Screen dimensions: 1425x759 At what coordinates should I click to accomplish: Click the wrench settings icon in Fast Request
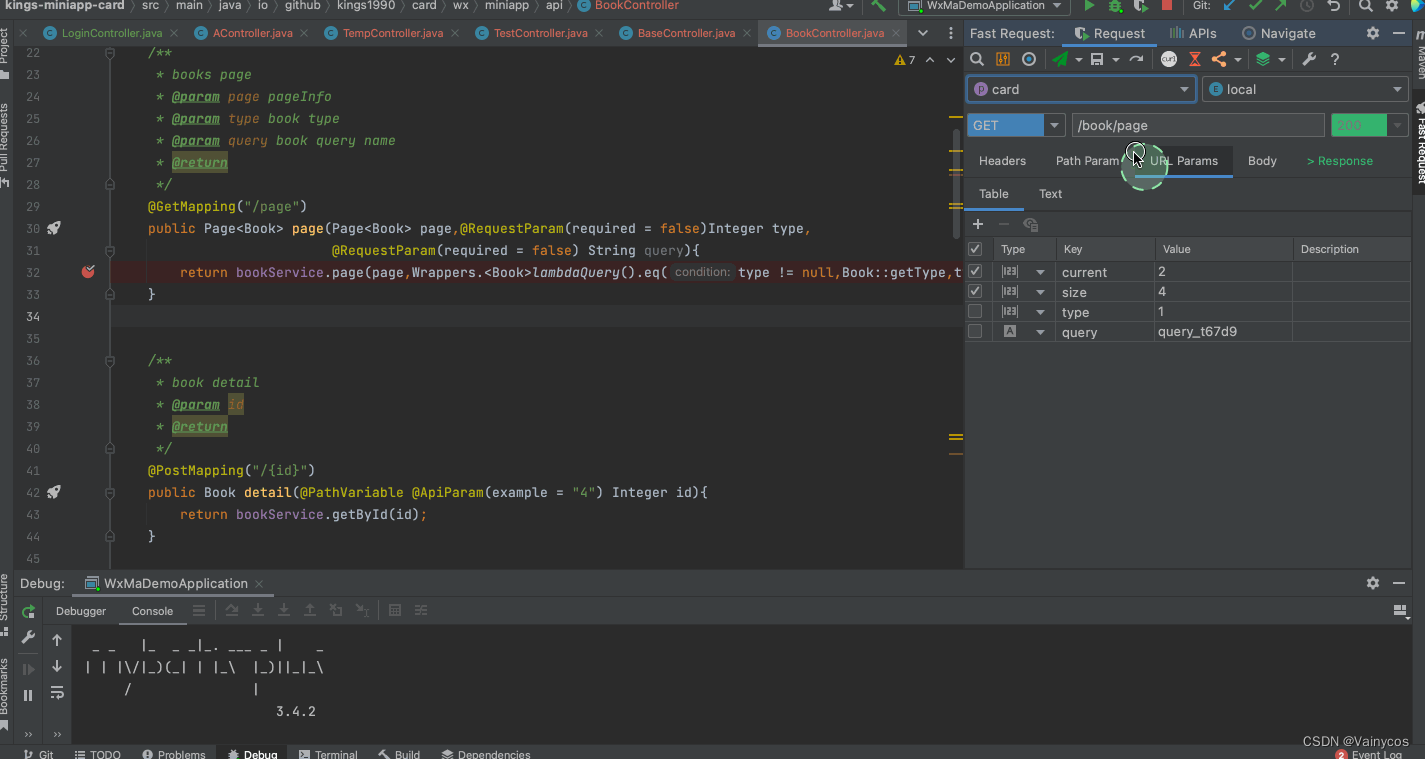point(1308,60)
